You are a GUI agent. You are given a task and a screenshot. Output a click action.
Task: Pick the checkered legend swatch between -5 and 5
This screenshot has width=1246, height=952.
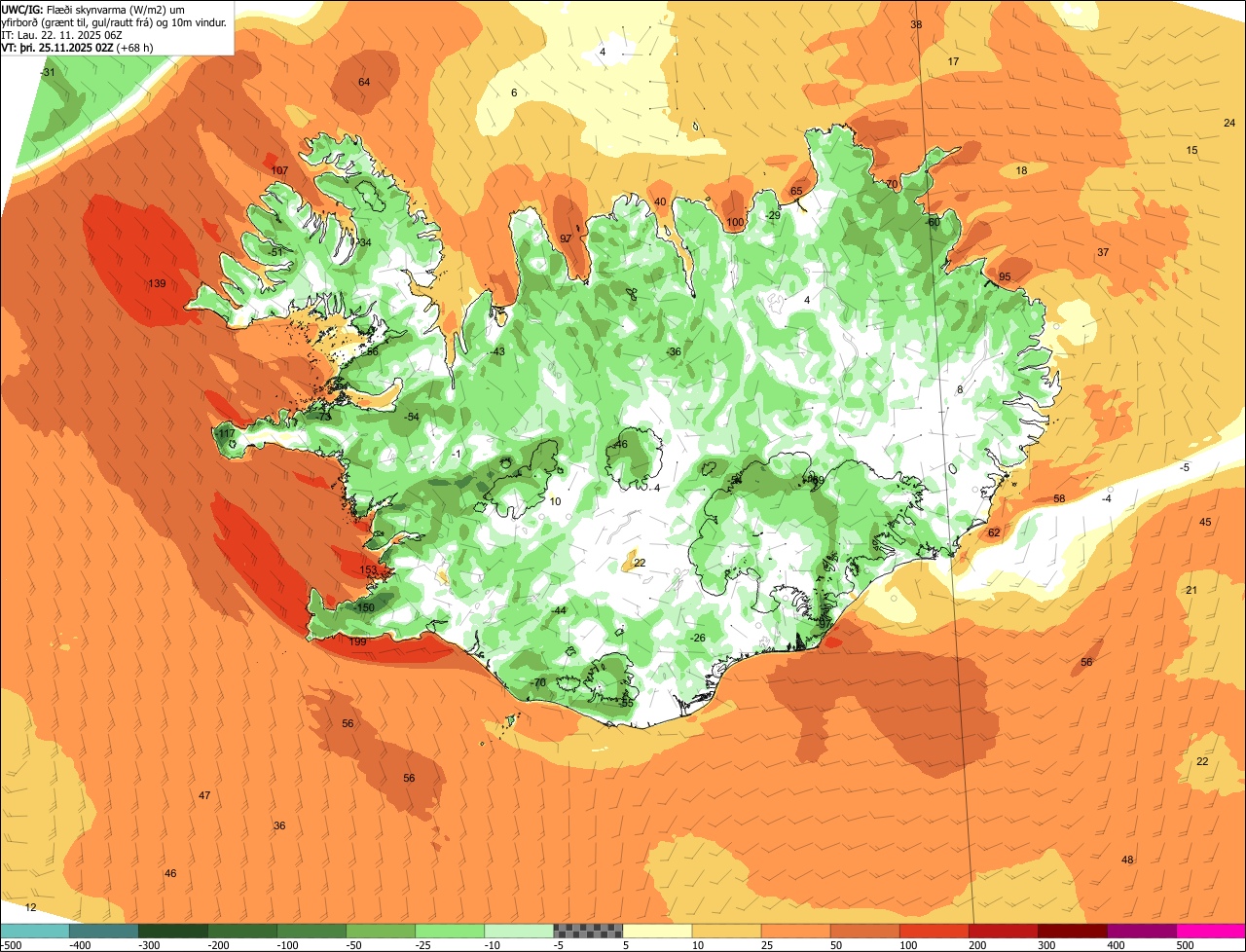(x=588, y=931)
